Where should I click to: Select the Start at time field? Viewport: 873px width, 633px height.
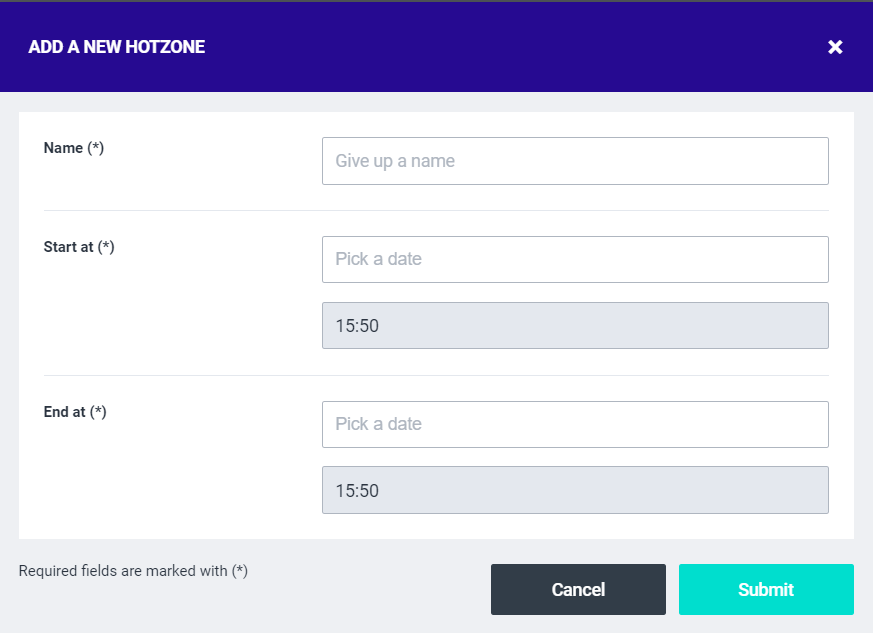[x=575, y=325]
